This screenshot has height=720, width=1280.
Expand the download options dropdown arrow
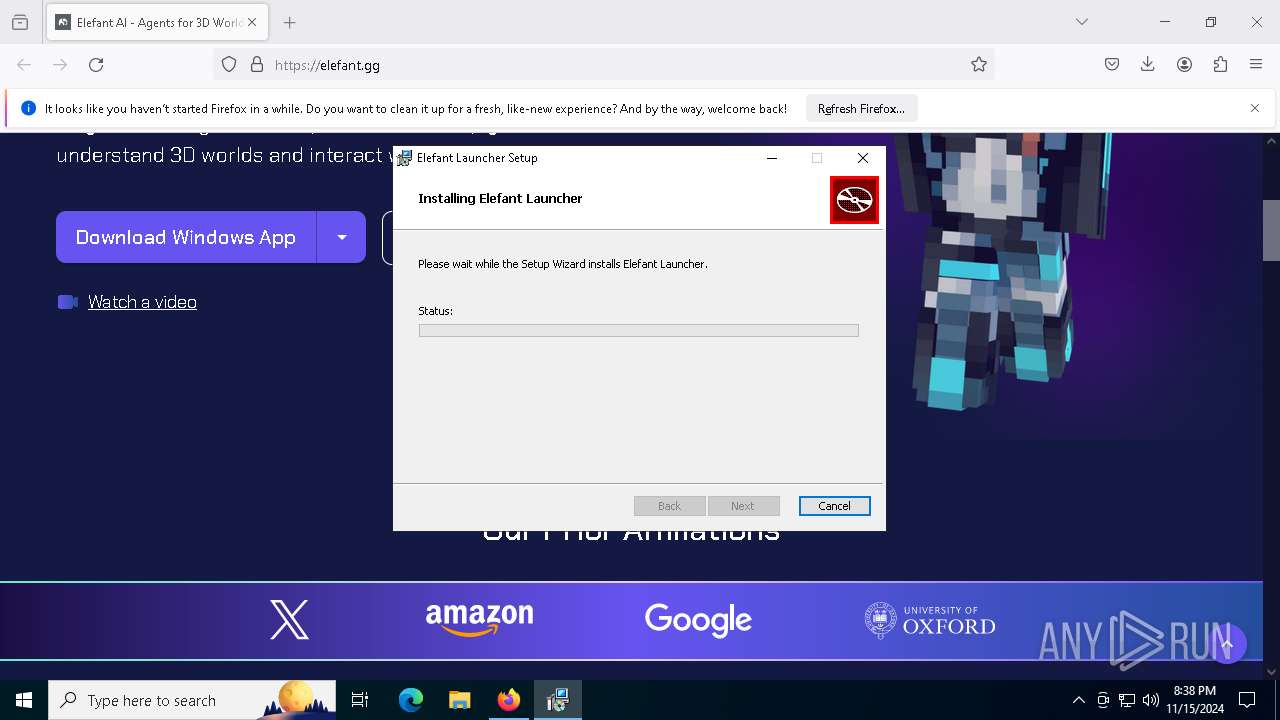click(x=342, y=237)
